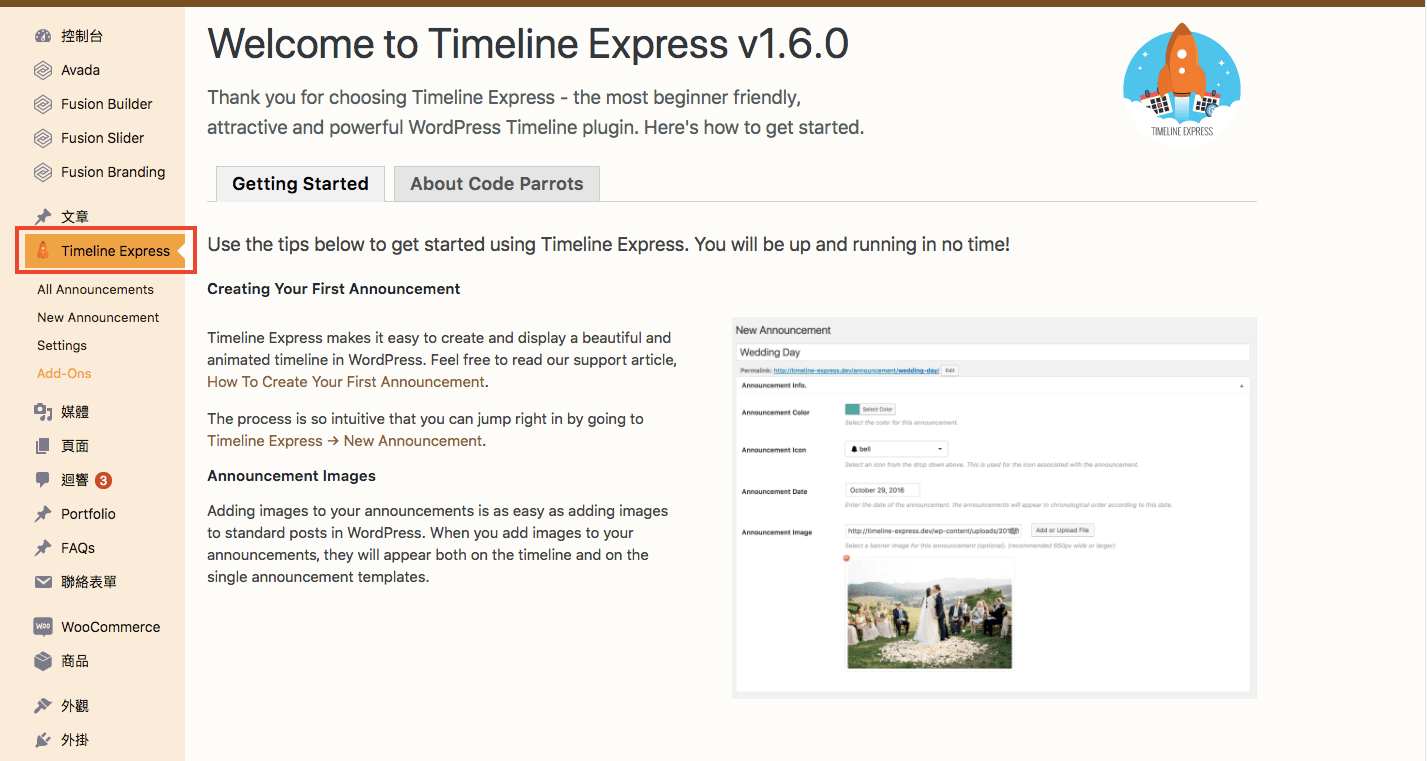Click the 商品 product box icon
1427x761 pixels.
pos(43,661)
